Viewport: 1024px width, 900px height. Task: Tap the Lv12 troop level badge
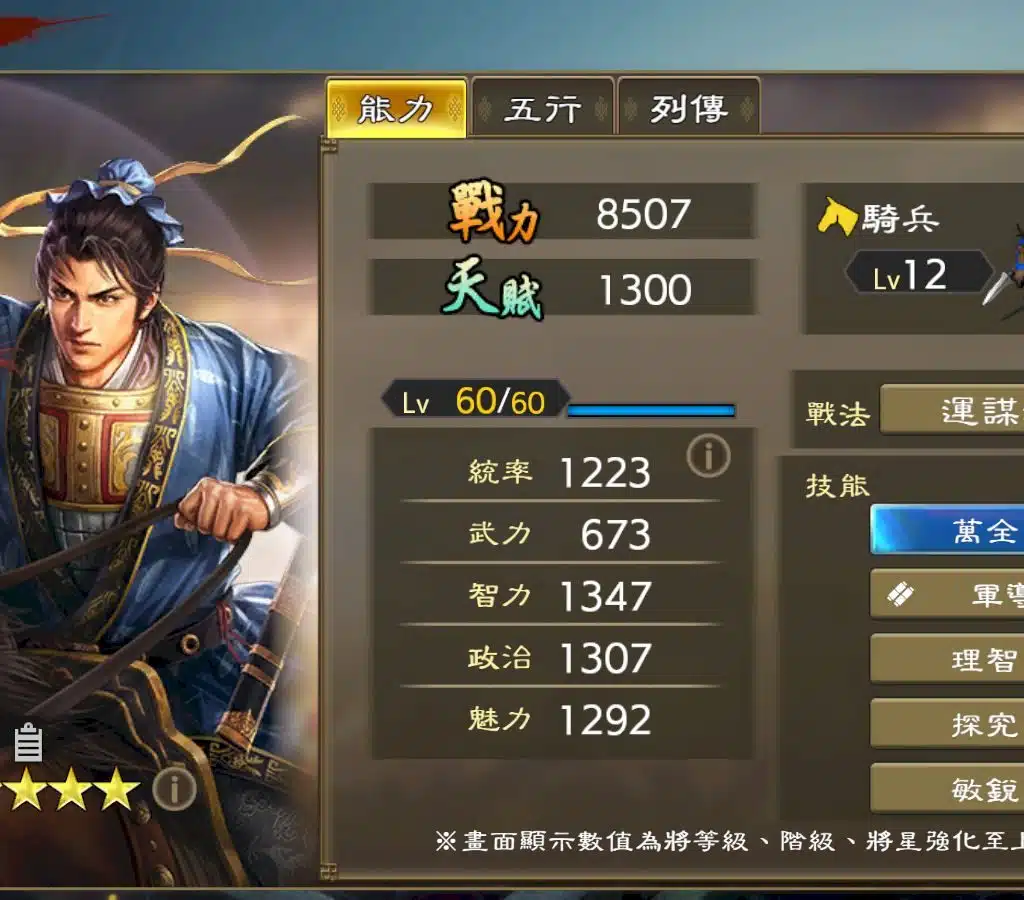917,273
